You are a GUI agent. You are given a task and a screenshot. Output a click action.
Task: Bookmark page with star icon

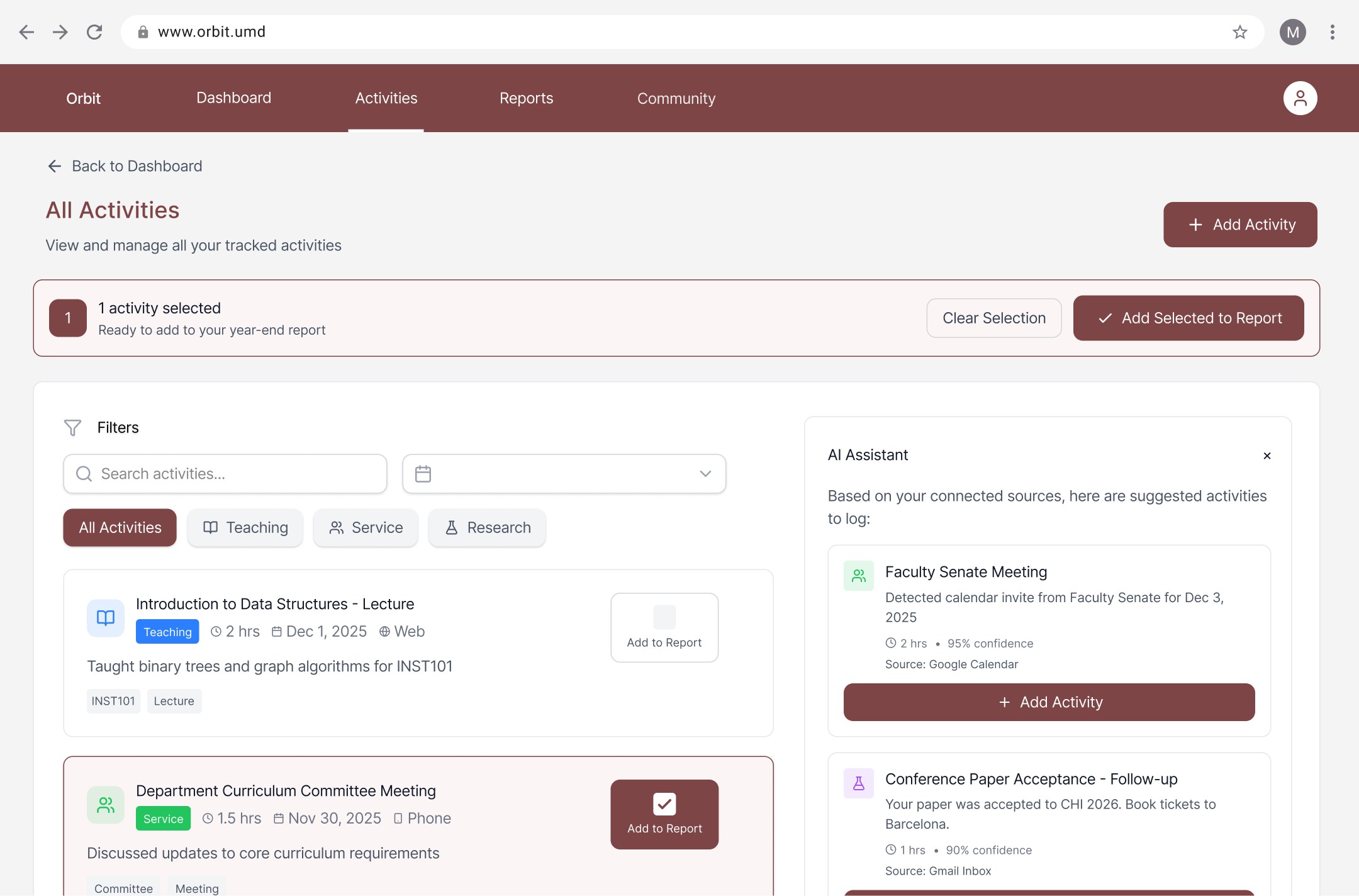(x=1239, y=32)
